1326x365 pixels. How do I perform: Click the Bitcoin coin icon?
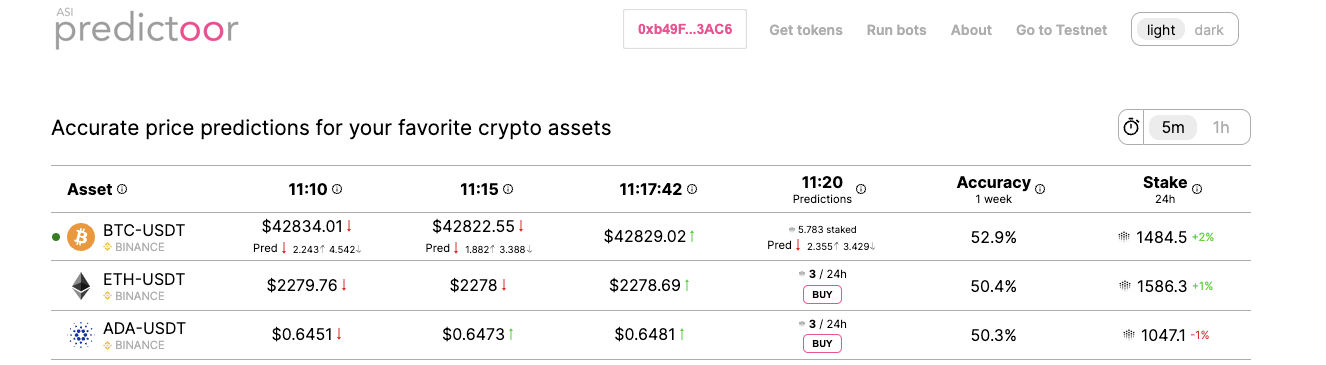click(x=80, y=237)
